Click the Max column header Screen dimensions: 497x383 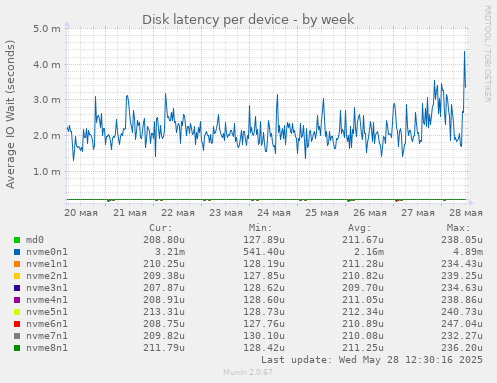coord(459,228)
